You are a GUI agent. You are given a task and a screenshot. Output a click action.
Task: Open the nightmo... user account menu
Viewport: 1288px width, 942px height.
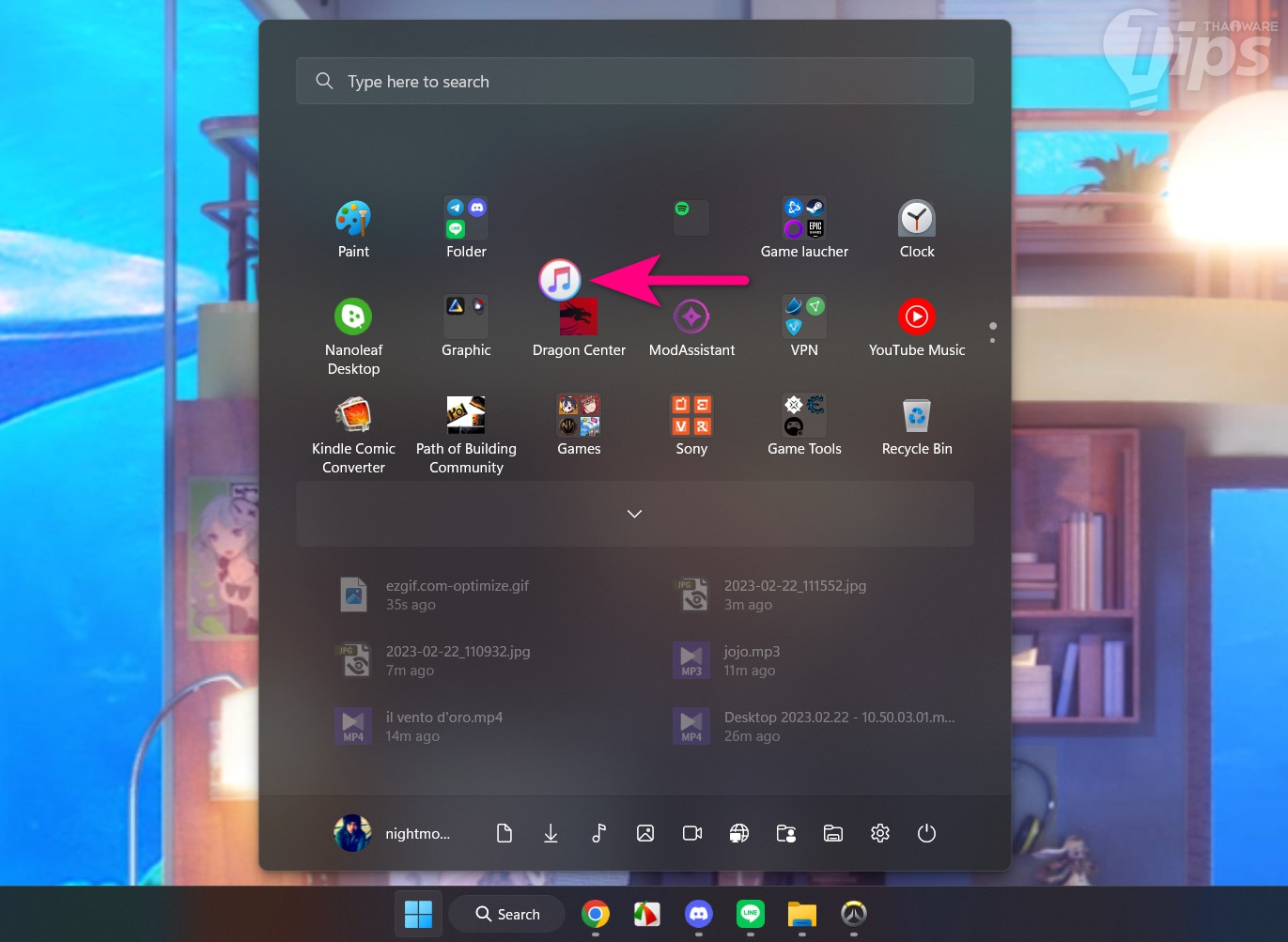click(x=393, y=833)
